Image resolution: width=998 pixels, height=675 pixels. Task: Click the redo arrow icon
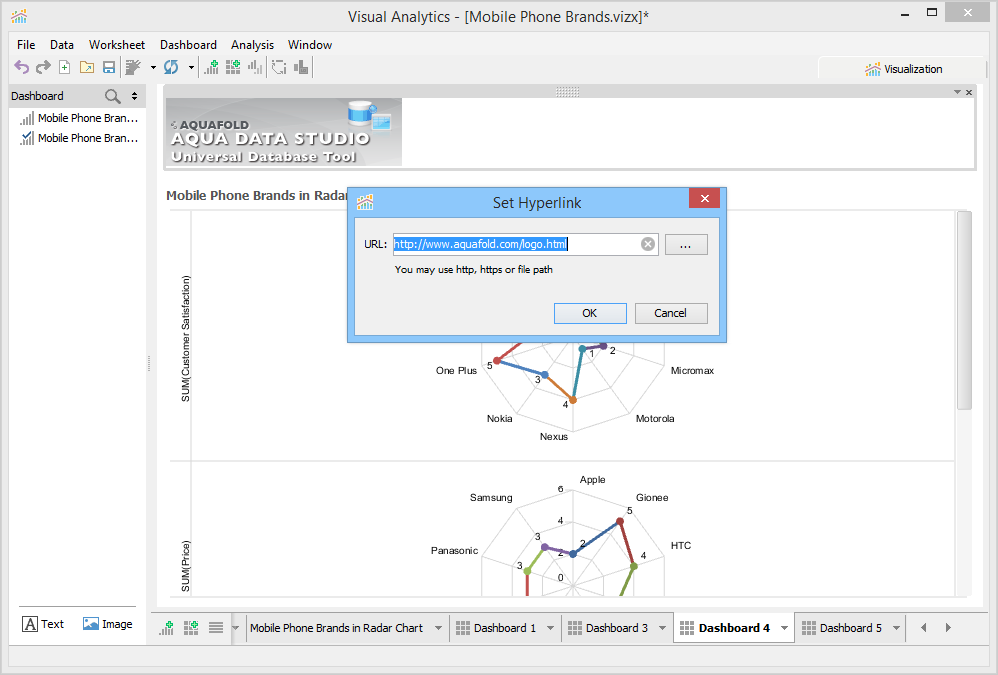(x=43, y=67)
